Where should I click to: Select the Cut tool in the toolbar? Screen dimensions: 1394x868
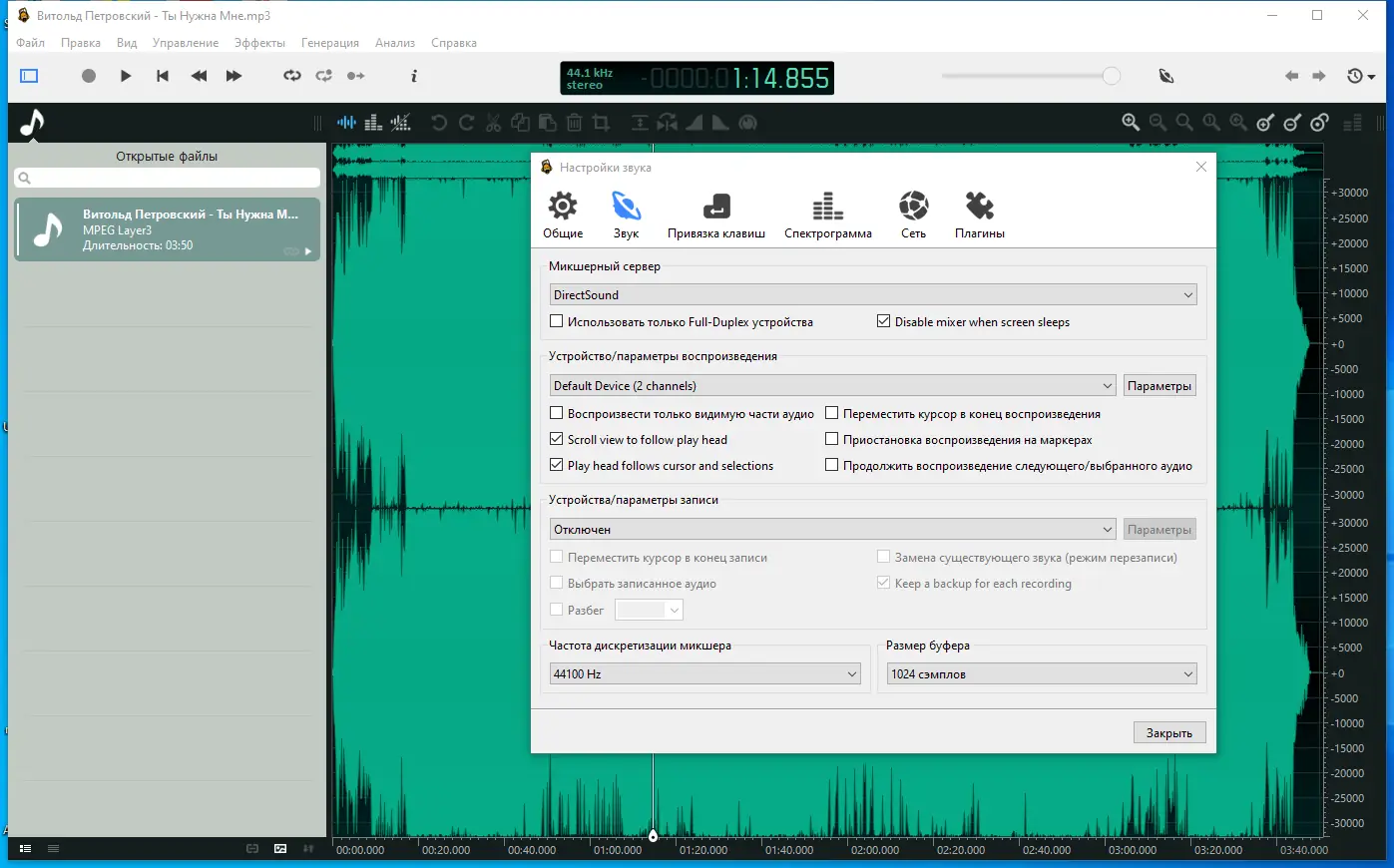coord(492,122)
